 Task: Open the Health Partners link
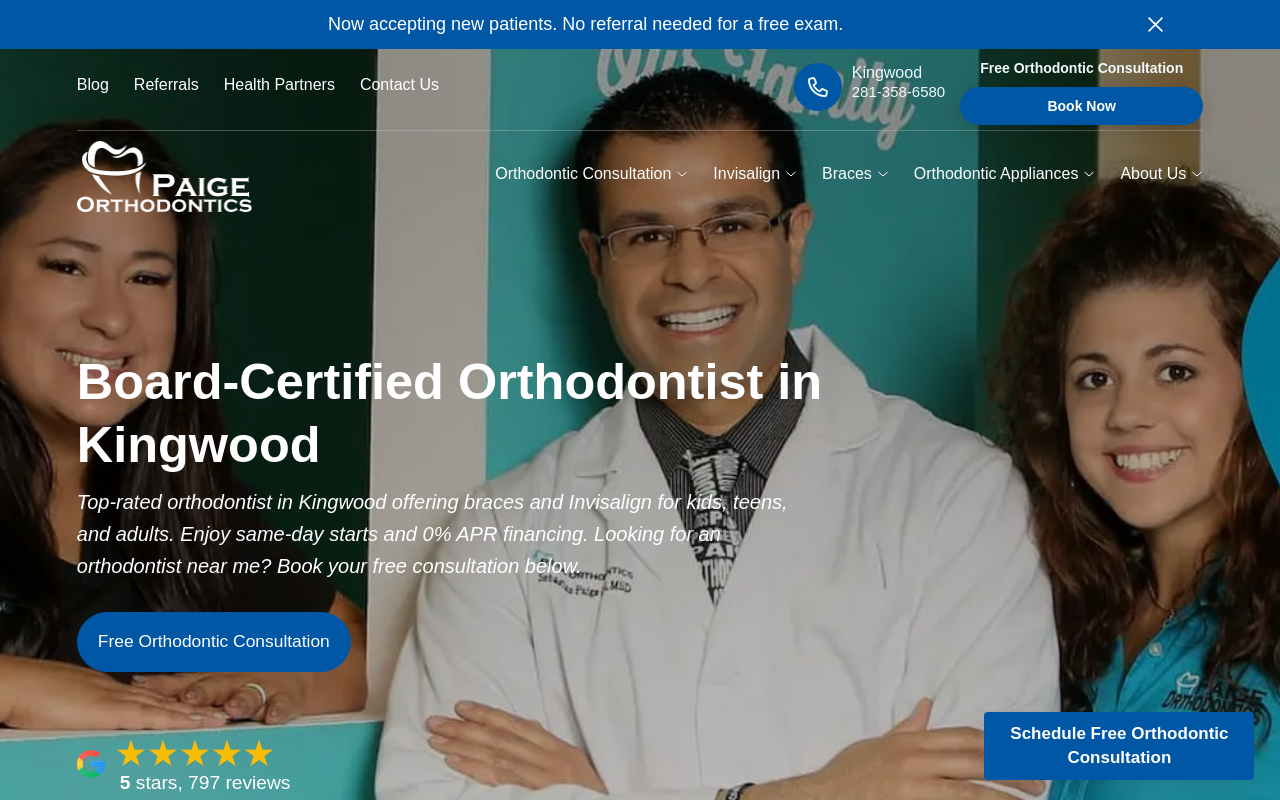point(279,85)
